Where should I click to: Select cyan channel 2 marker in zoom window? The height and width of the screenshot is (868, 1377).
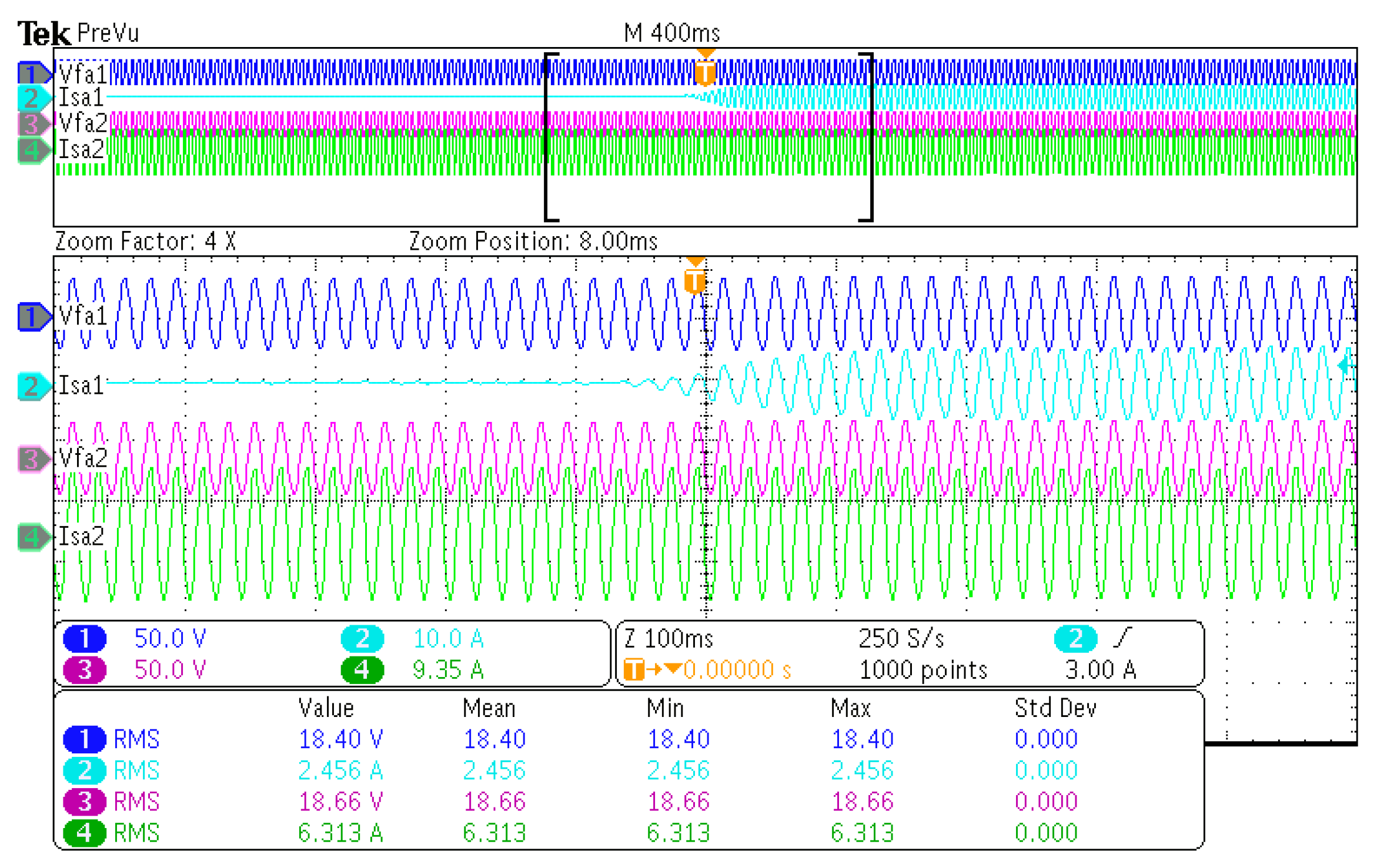33,386
